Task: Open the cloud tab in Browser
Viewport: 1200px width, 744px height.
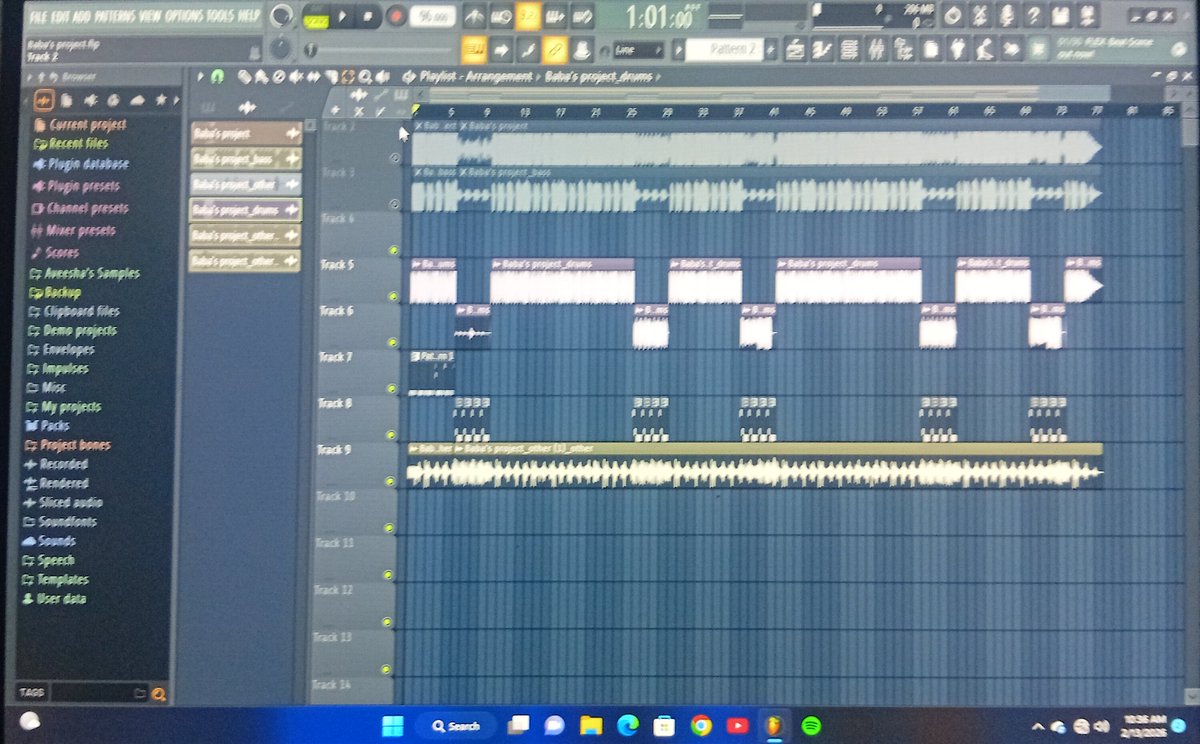Action: tap(138, 100)
